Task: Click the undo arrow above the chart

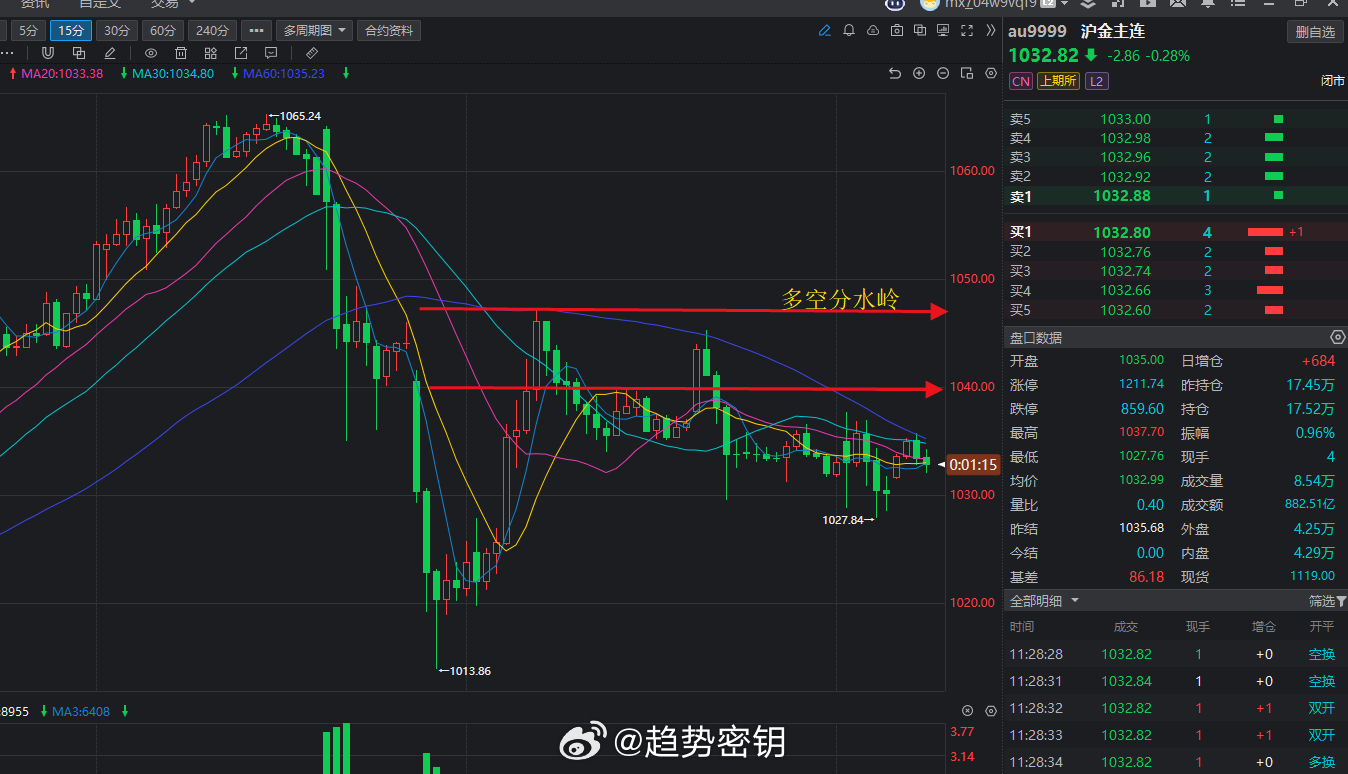Action: coord(895,73)
